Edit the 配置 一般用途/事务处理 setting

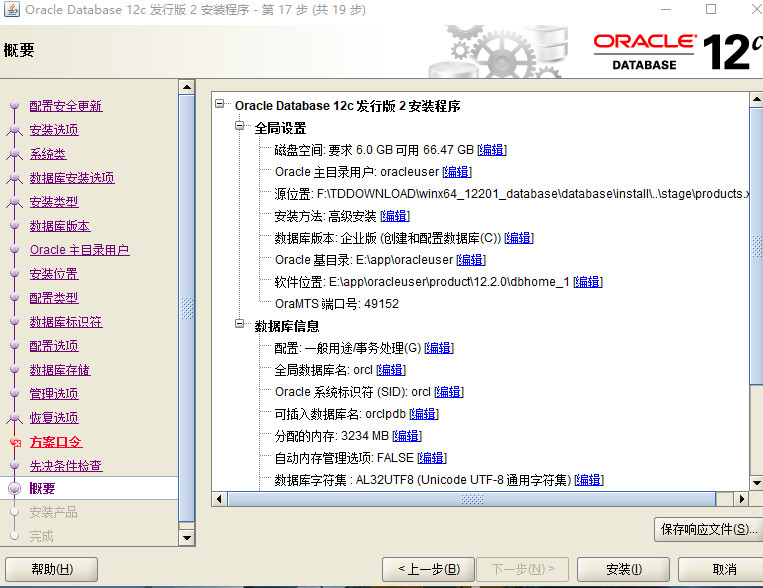(439, 348)
